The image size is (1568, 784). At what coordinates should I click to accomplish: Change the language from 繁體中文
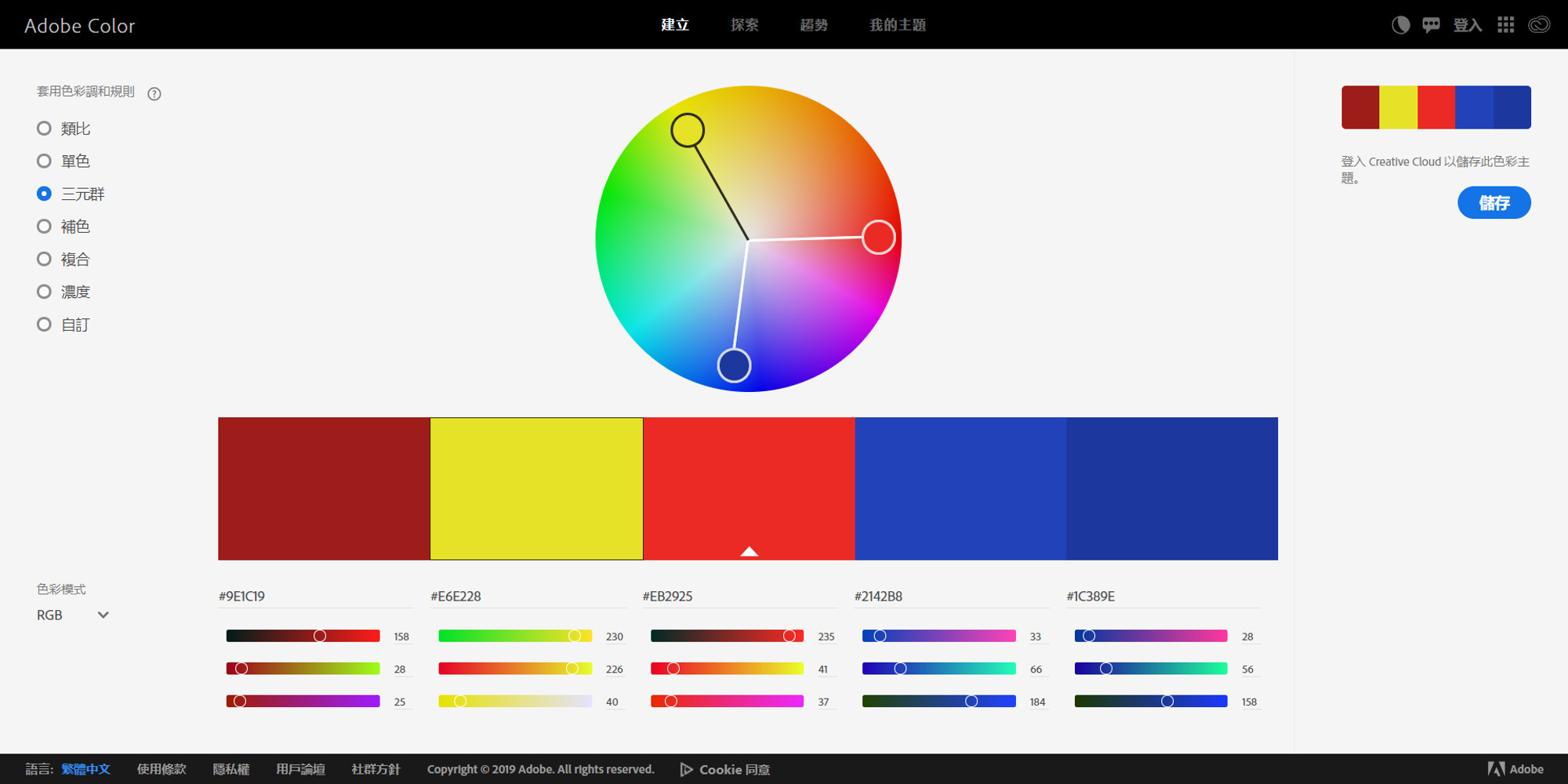(x=85, y=769)
